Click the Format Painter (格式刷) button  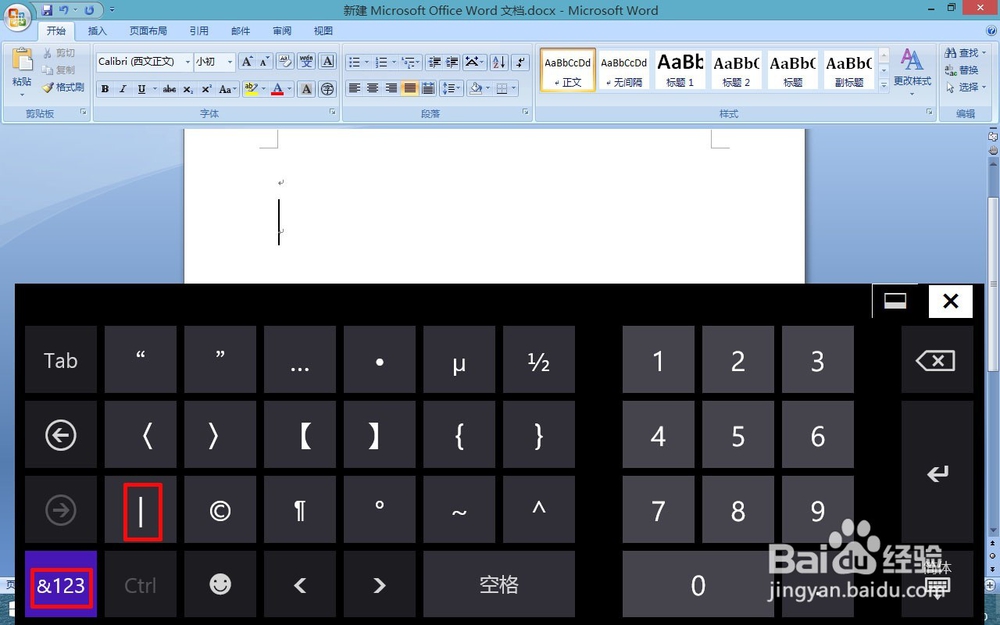pyautogui.click(x=64, y=87)
